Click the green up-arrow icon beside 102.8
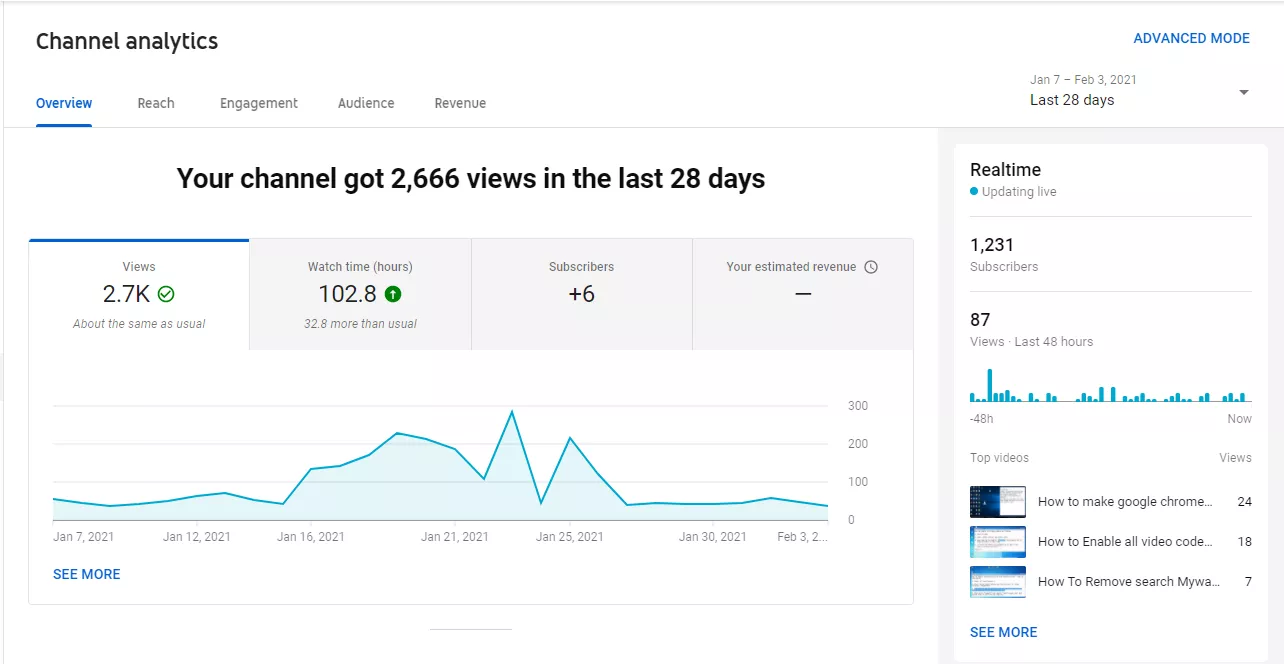The image size is (1284, 664). 393,294
